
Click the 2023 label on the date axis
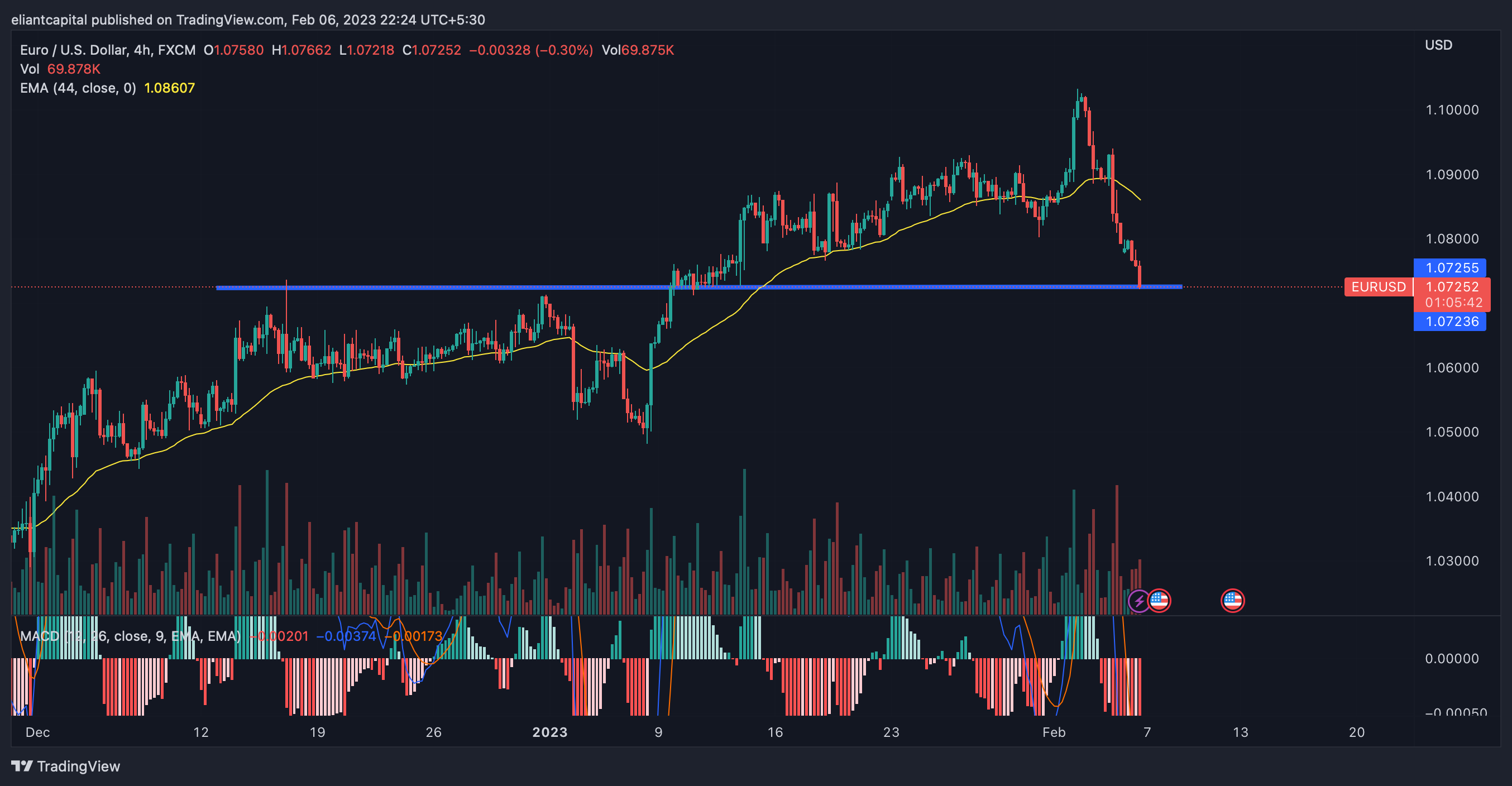(x=551, y=732)
